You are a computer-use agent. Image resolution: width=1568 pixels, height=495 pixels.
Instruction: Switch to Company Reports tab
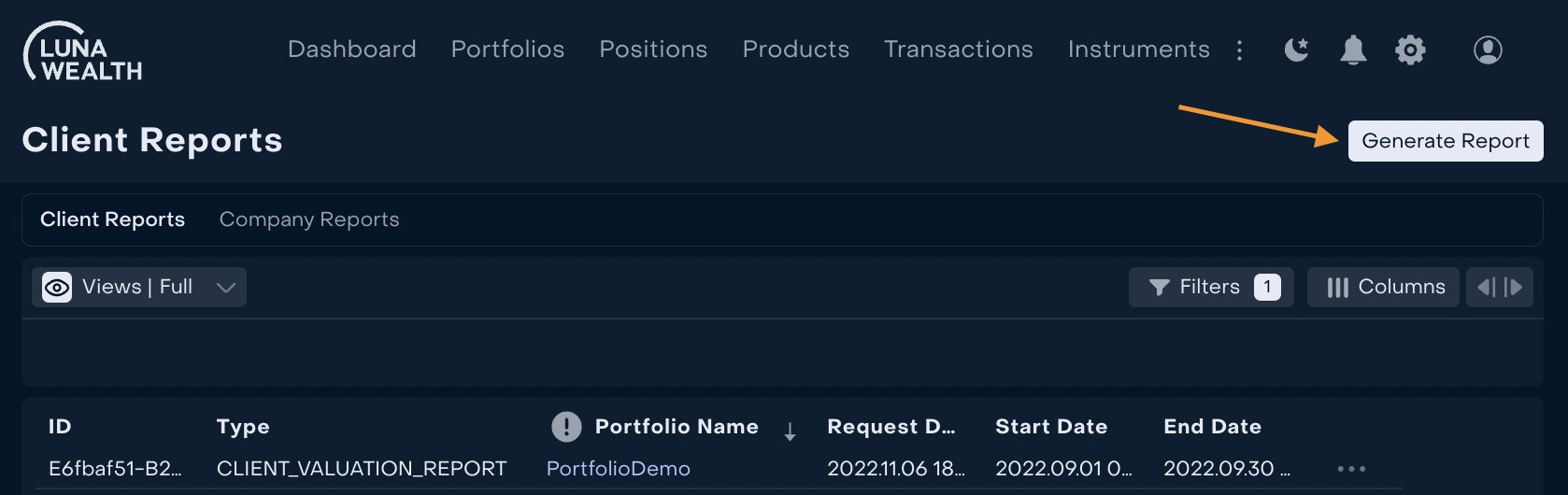(309, 219)
